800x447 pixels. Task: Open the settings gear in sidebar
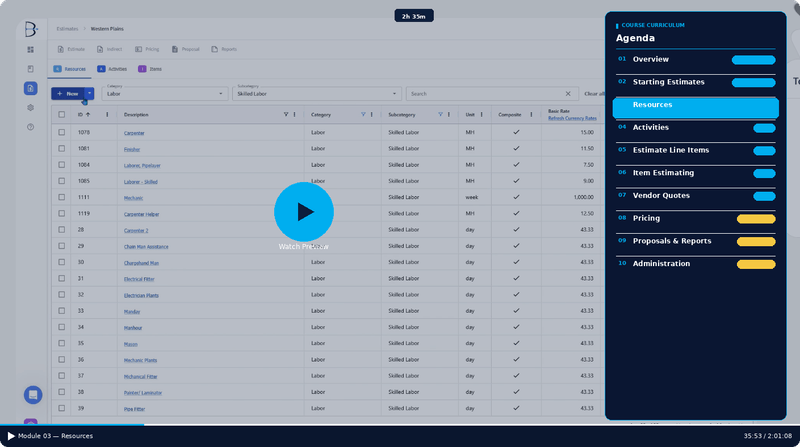click(x=31, y=108)
